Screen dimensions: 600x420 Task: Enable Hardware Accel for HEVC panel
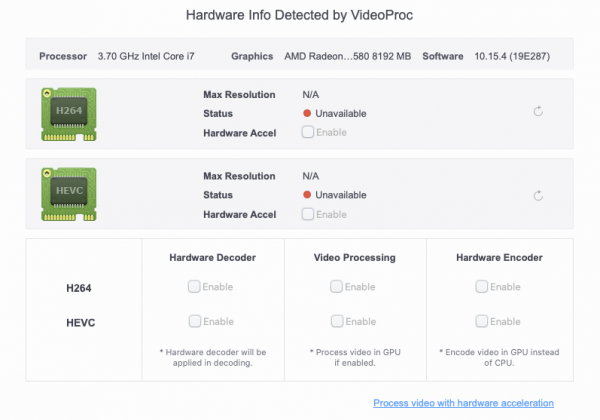click(x=307, y=214)
